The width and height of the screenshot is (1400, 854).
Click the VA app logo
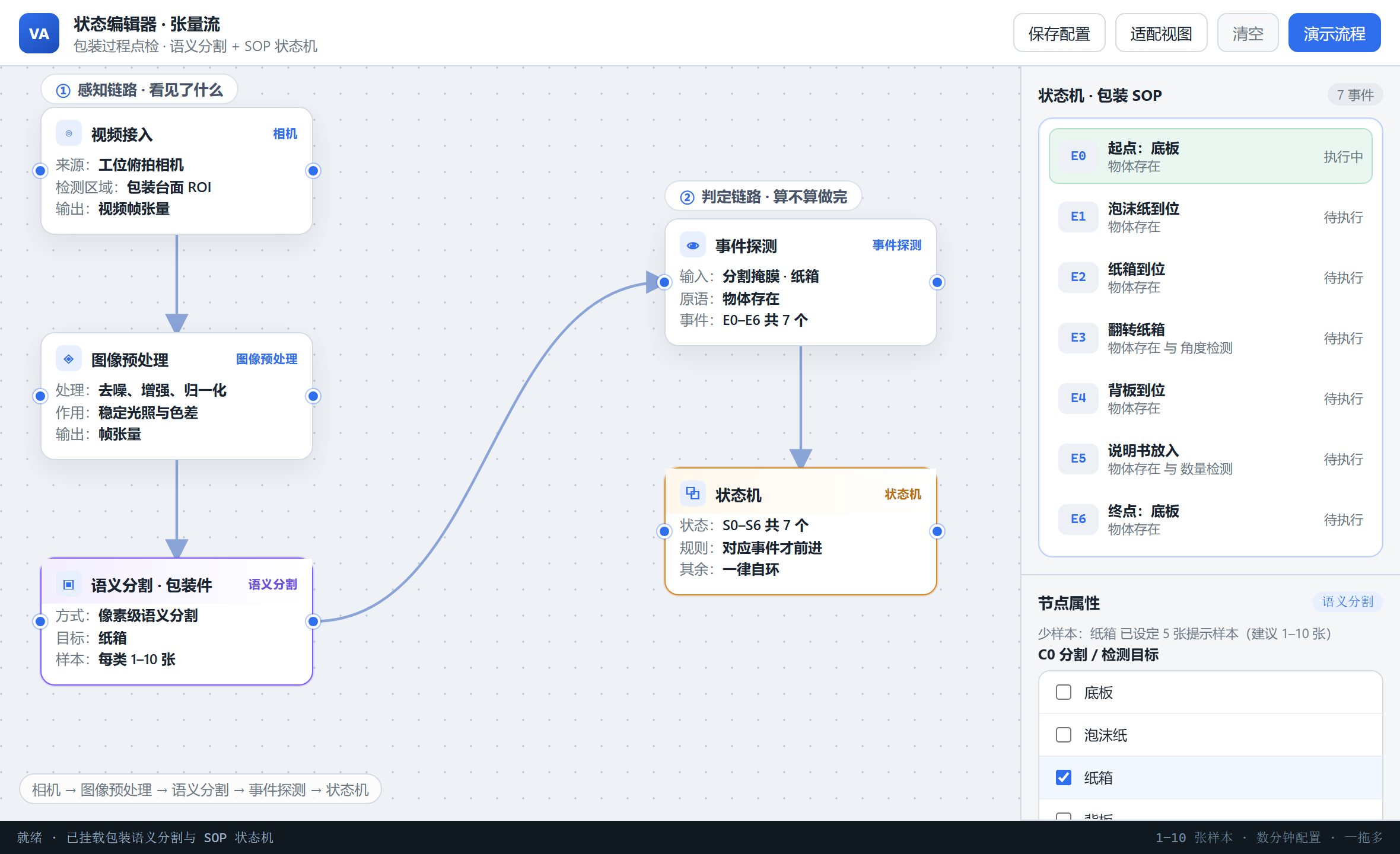[x=39, y=33]
